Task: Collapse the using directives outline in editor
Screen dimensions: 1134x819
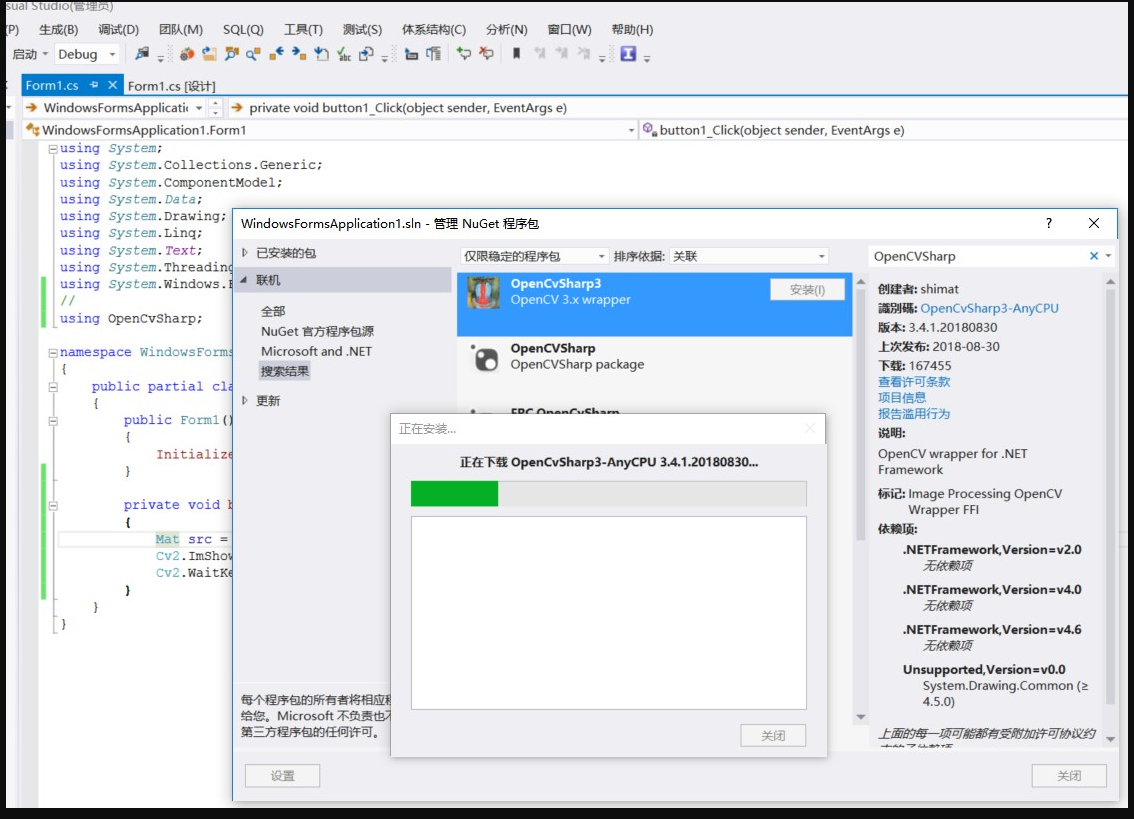Action: tap(53, 149)
